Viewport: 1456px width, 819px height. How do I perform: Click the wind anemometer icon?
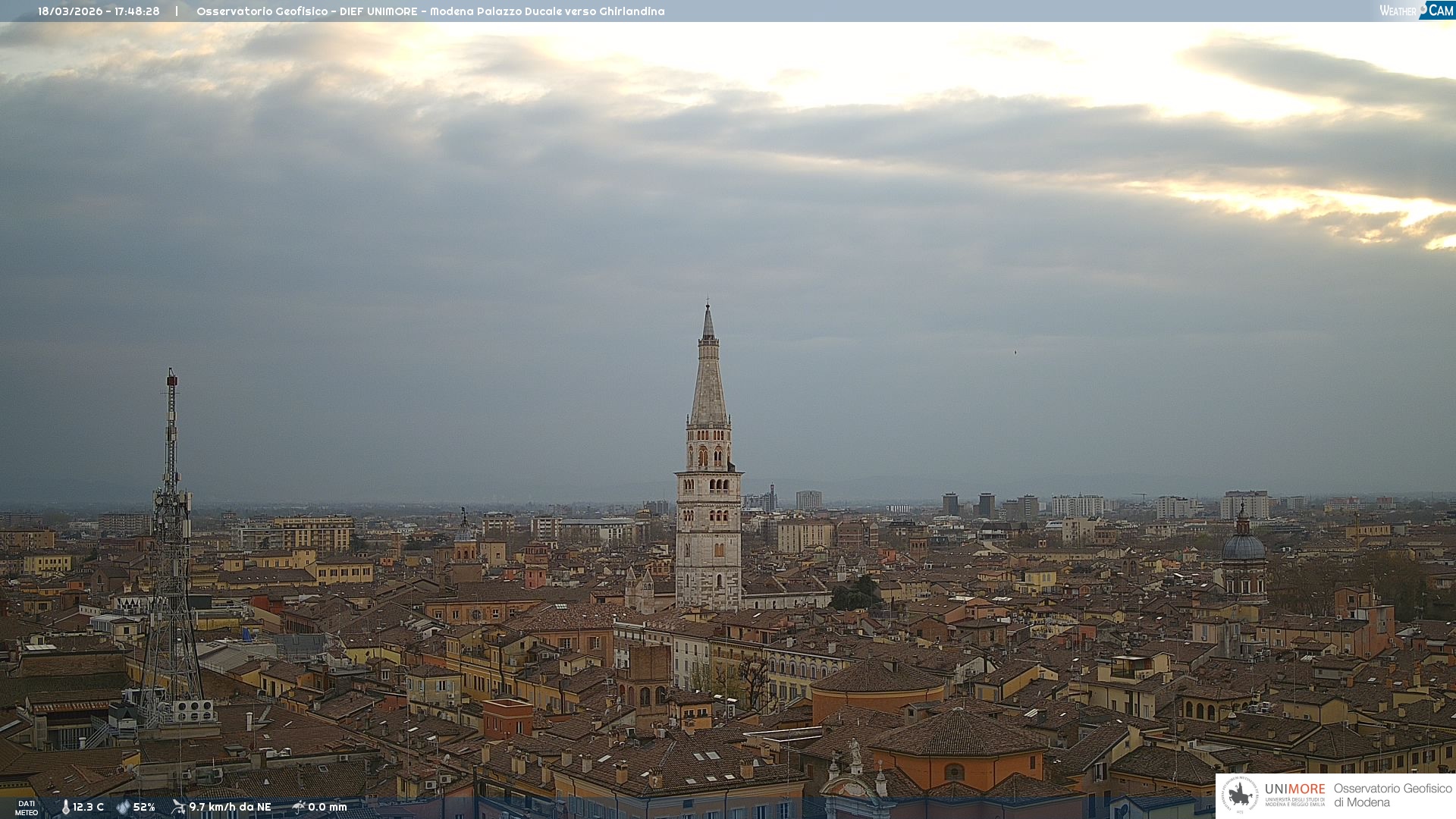[x=178, y=807]
